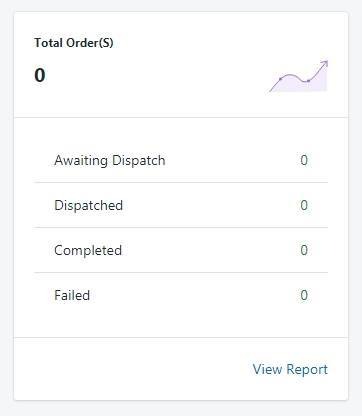Select the Dispatched status label
The height and width of the screenshot is (416, 362).
tap(88, 205)
